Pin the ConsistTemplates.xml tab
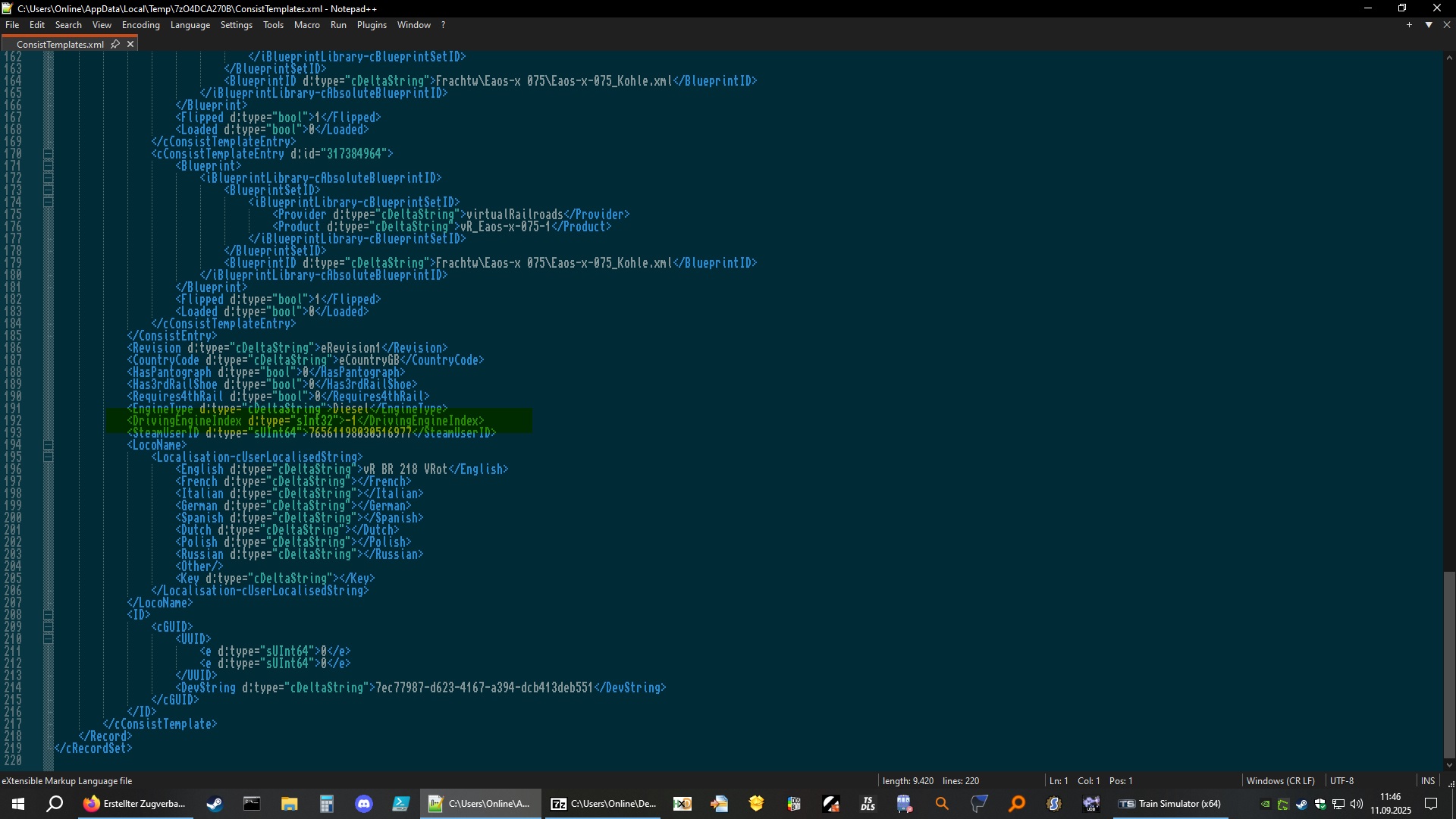The width and height of the screenshot is (1456, 819). coord(115,44)
